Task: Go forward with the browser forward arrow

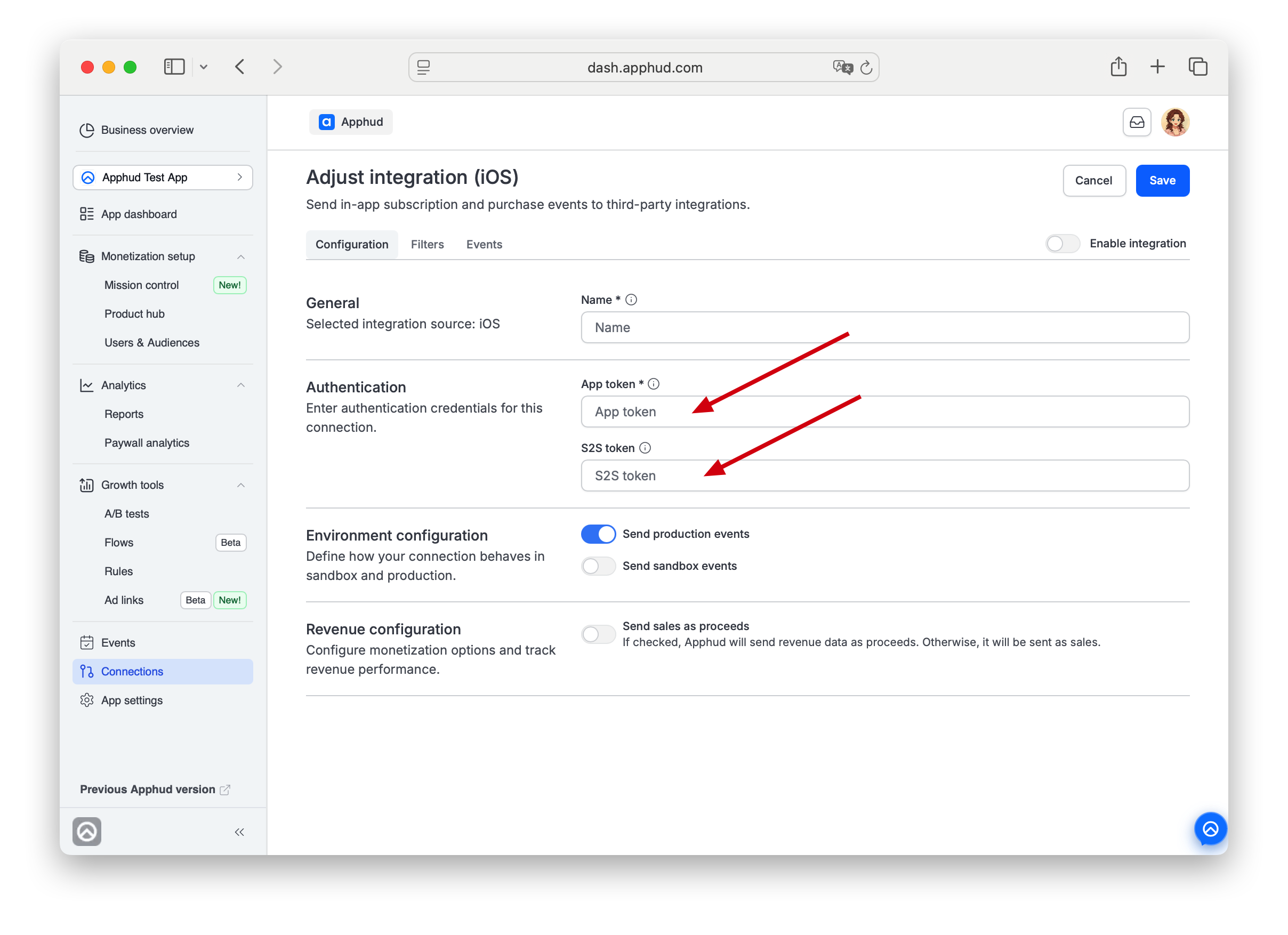Action: 277,67
